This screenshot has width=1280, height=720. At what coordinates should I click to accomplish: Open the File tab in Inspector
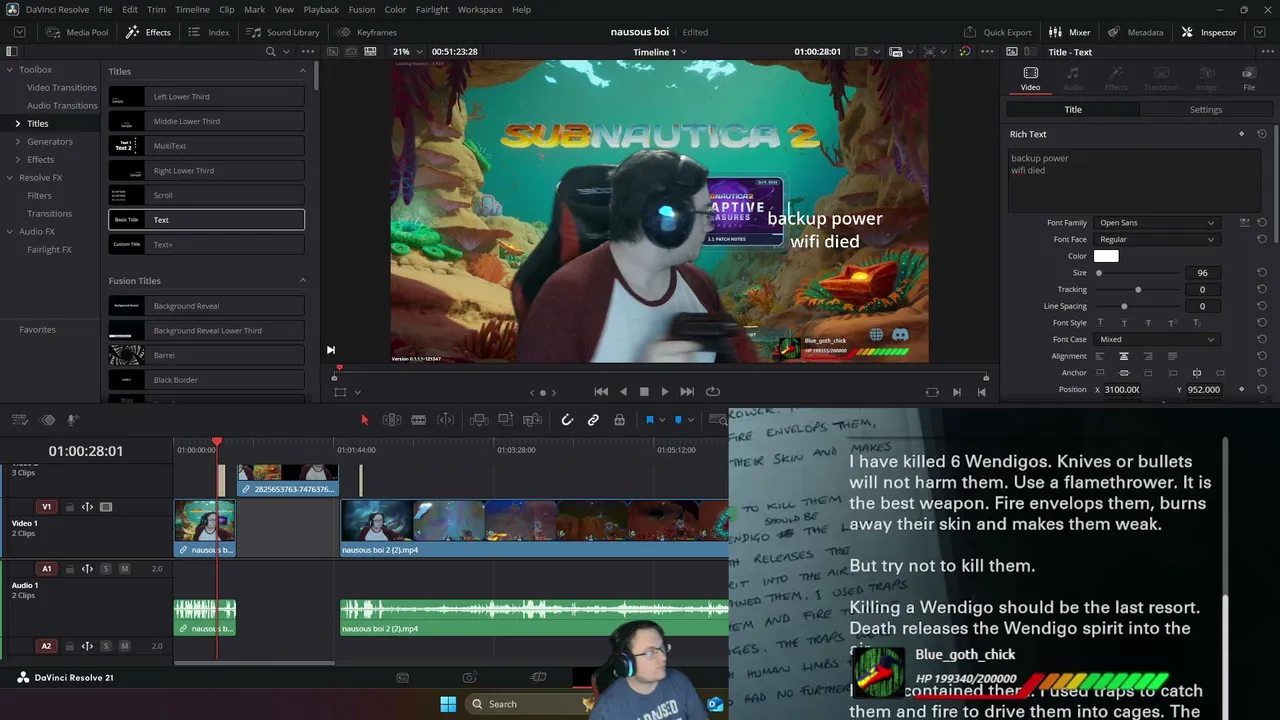click(1249, 79)
